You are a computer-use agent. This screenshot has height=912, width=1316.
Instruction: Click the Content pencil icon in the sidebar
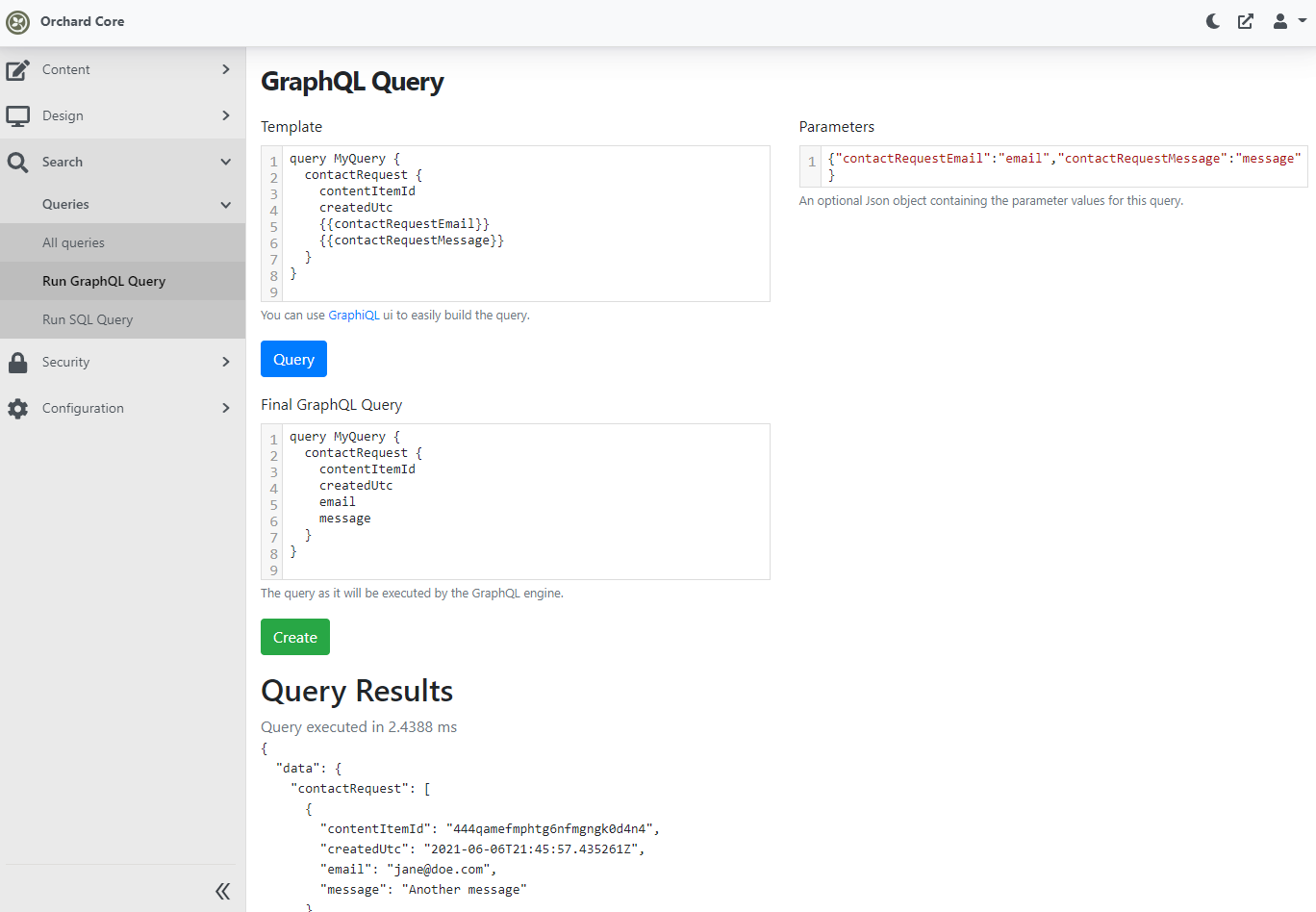(17, 70)
